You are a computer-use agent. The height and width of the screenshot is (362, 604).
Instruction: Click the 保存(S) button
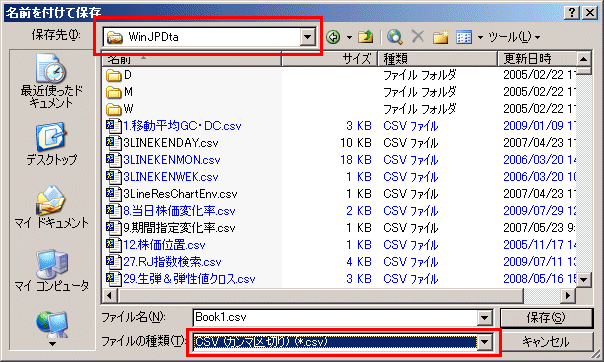pos(546,318)
